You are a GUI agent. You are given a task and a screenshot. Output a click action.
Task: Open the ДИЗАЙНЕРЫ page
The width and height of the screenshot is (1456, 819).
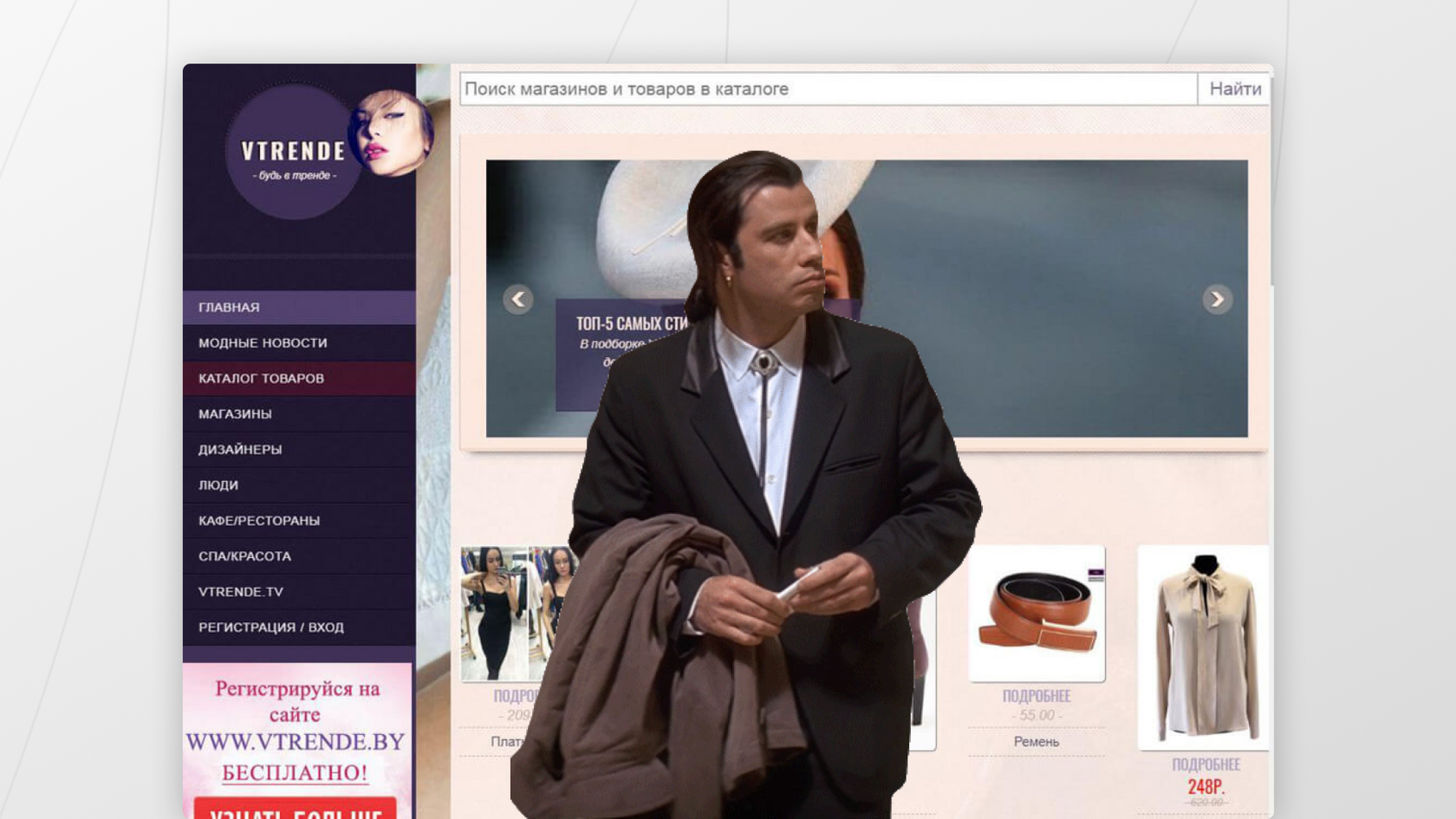pos(299,450)
